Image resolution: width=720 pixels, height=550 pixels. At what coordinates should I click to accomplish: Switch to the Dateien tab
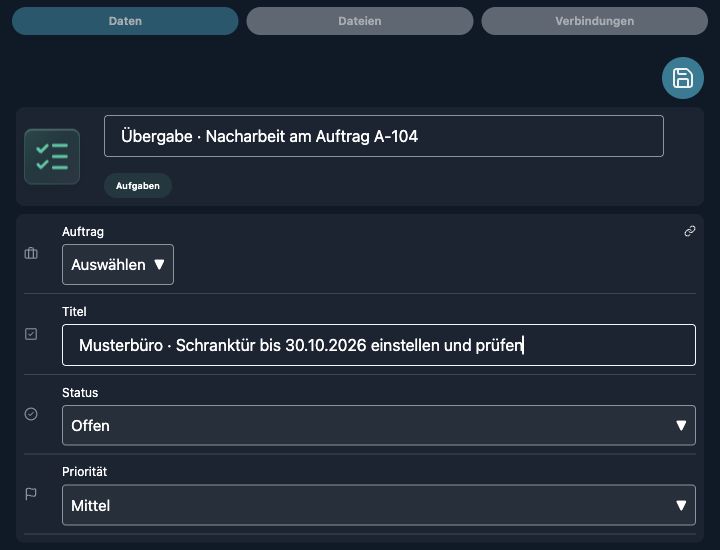click(x=360, y=21)
